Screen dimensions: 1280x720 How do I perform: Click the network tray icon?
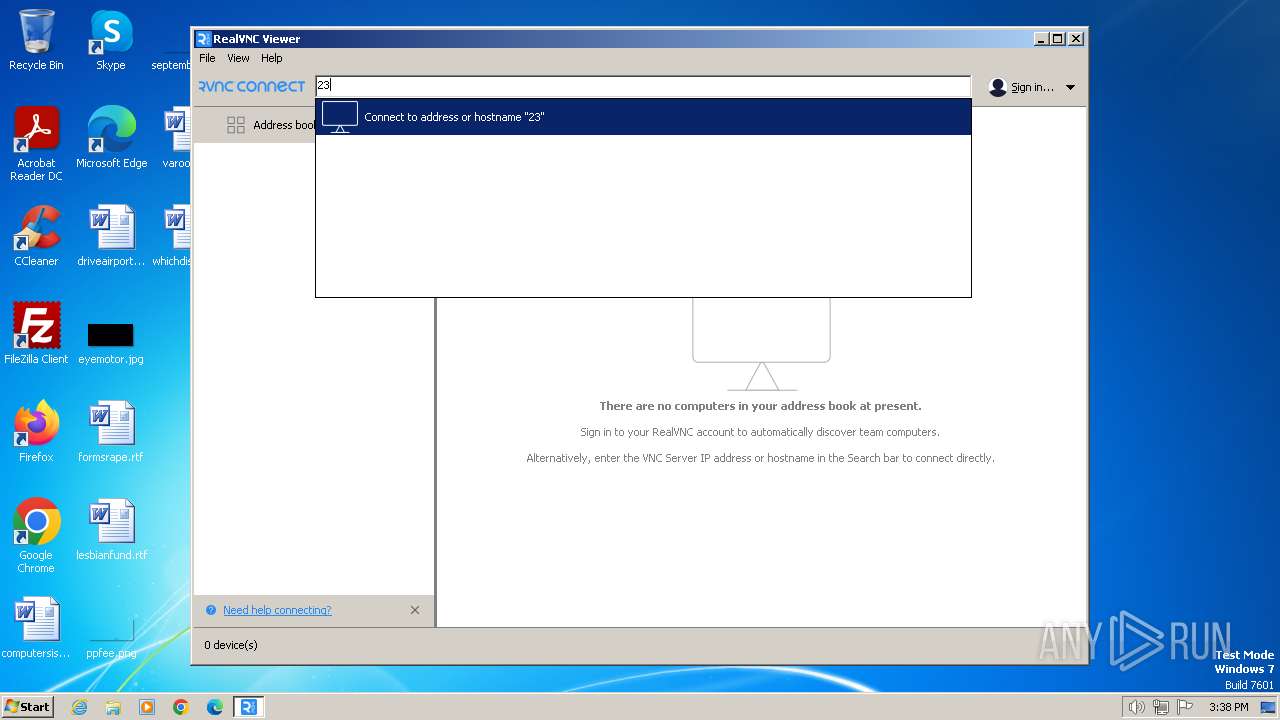pyautogui.click(x=1161, y=707)
